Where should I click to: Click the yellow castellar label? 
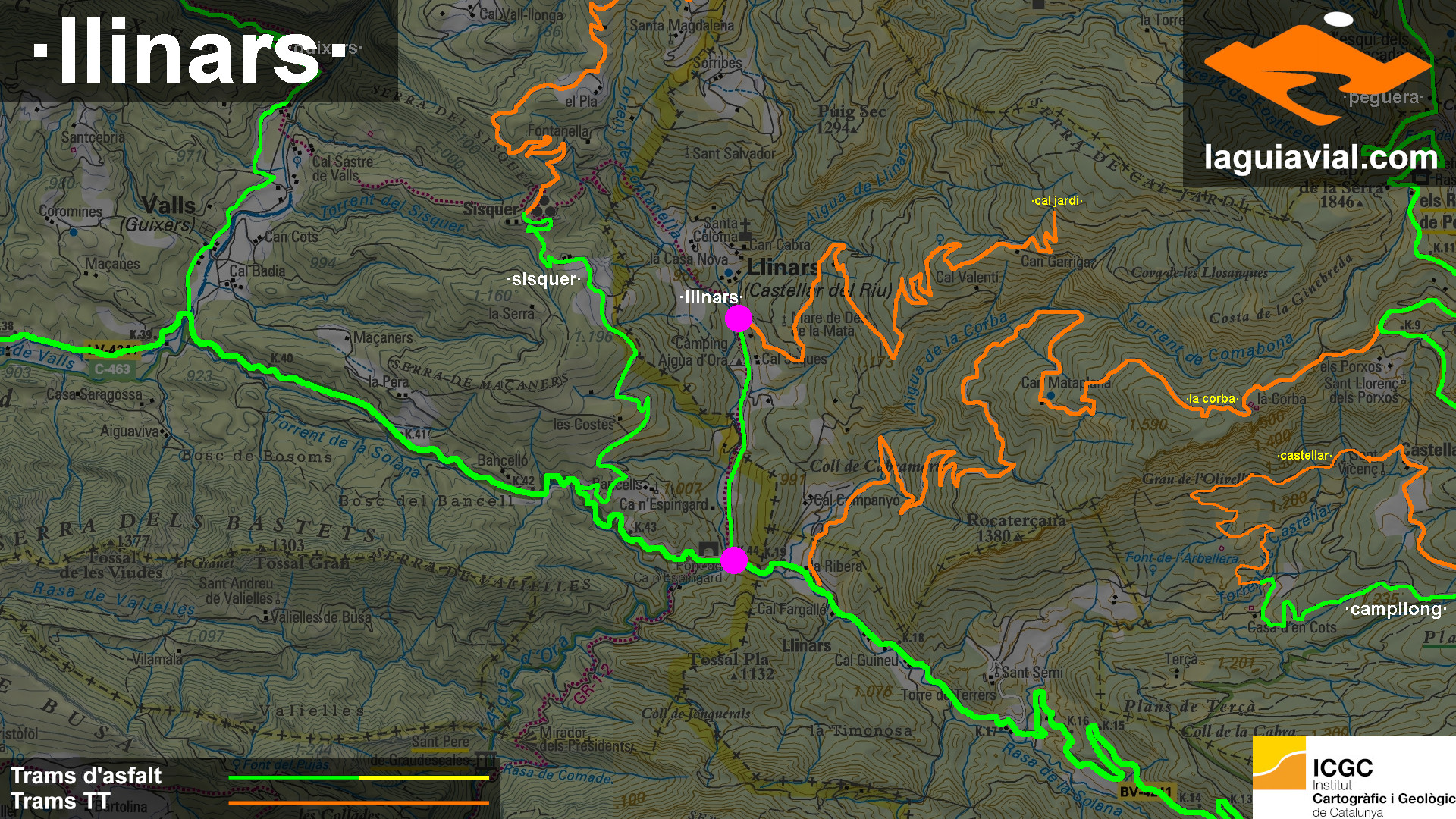[1304, 456]
